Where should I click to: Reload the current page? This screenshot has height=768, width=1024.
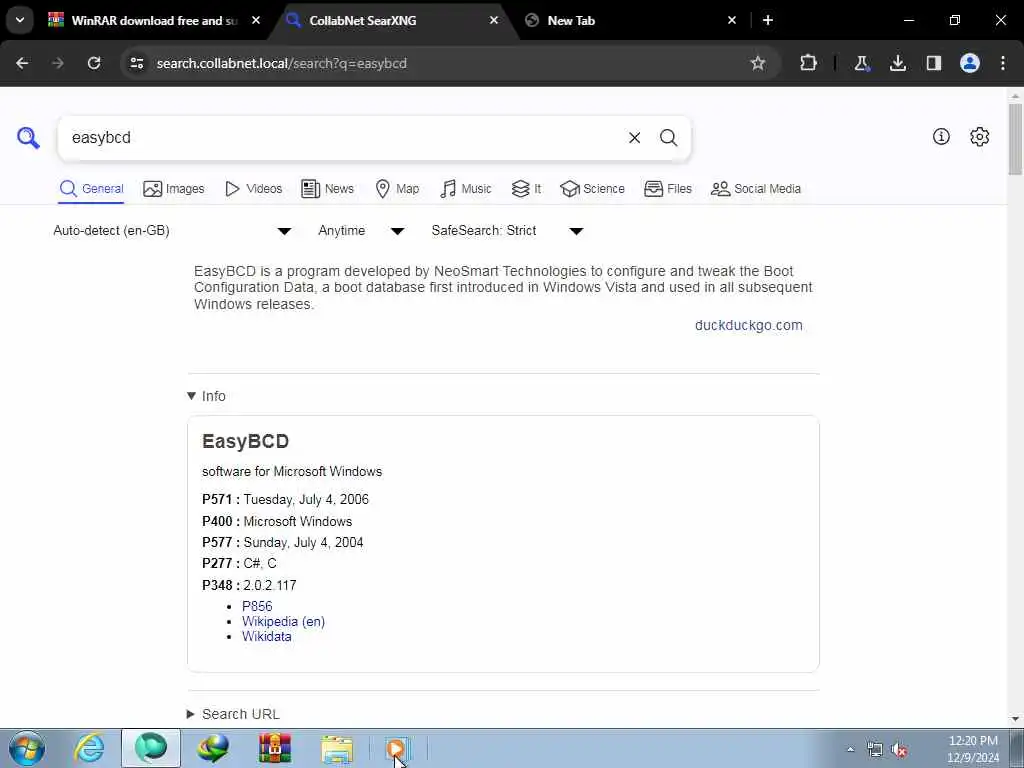tap(94, 63)
